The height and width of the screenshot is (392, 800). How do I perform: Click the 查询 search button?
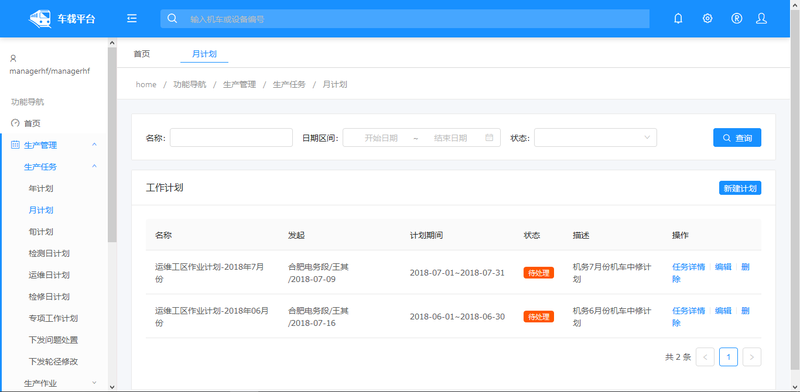click(x=737, y=137)
